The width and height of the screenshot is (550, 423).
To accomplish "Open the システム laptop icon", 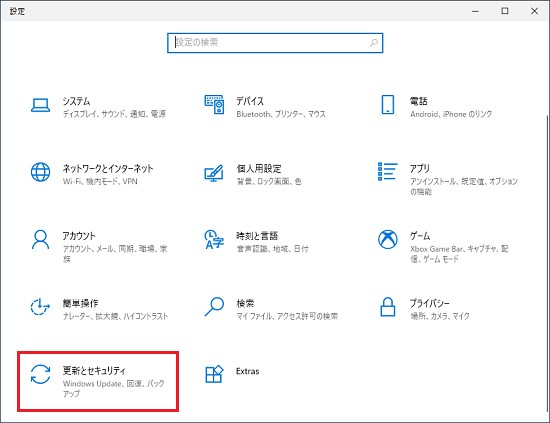I will (40, 105).
